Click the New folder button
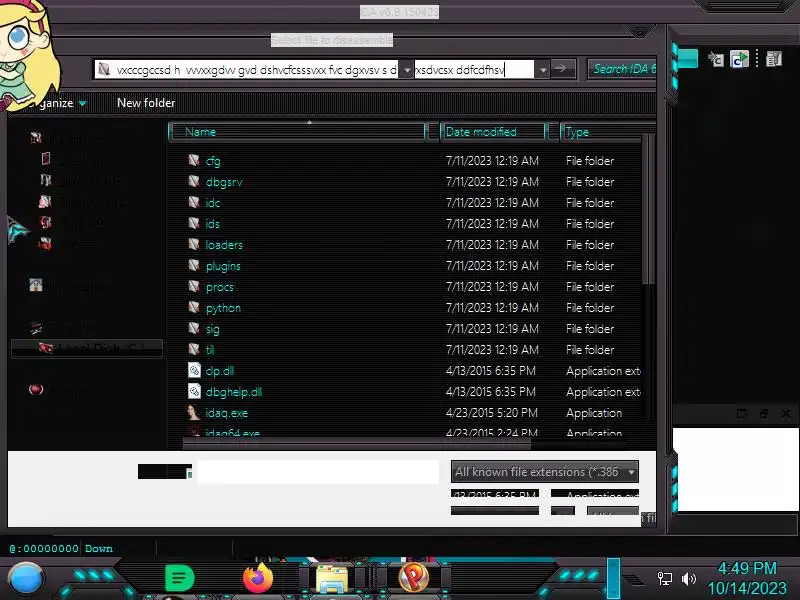Screen dimensions: 800x600 (x=146, y=103)
